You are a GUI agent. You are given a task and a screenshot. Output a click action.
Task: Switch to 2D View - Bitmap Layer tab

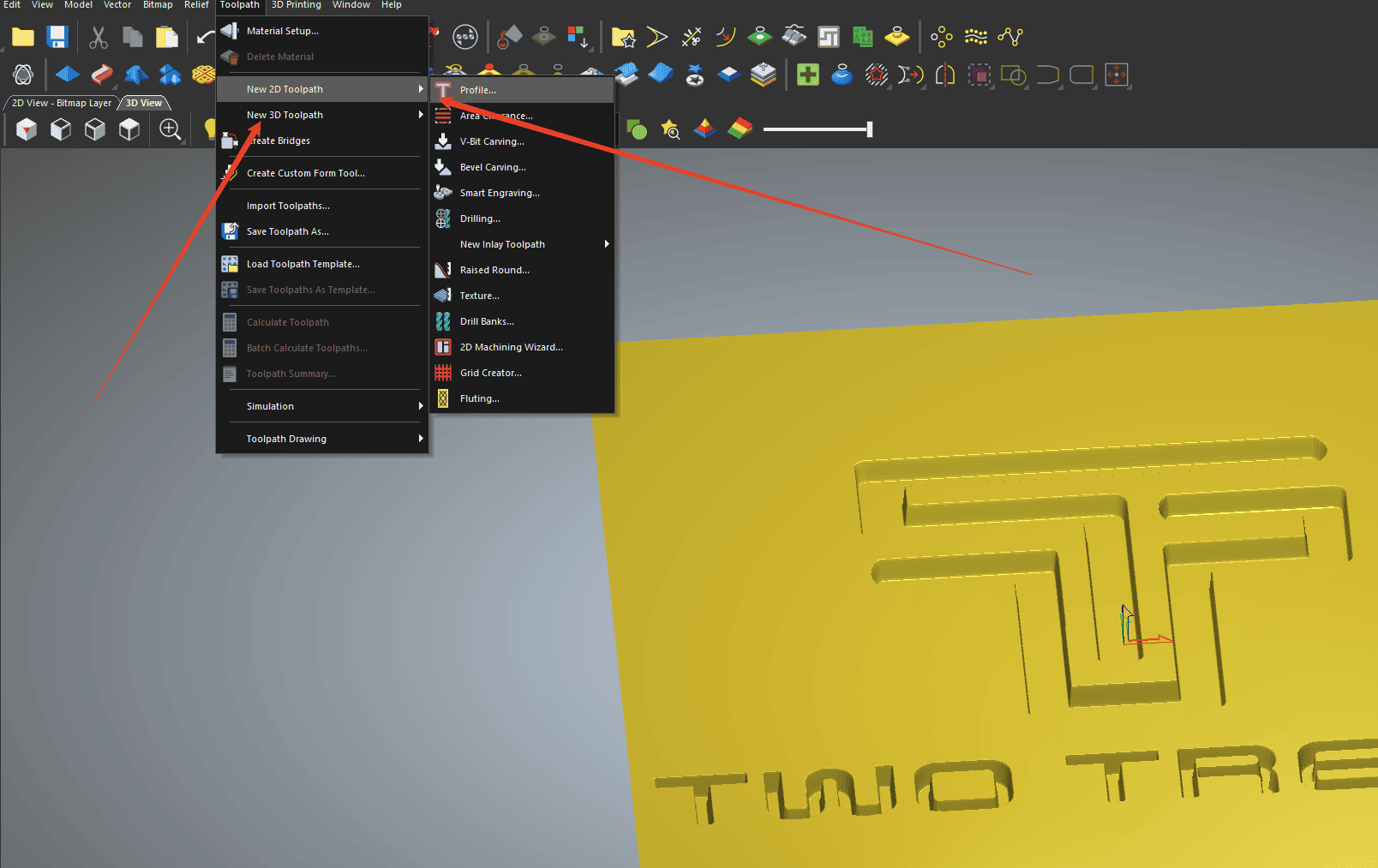(x=61, y=103)
